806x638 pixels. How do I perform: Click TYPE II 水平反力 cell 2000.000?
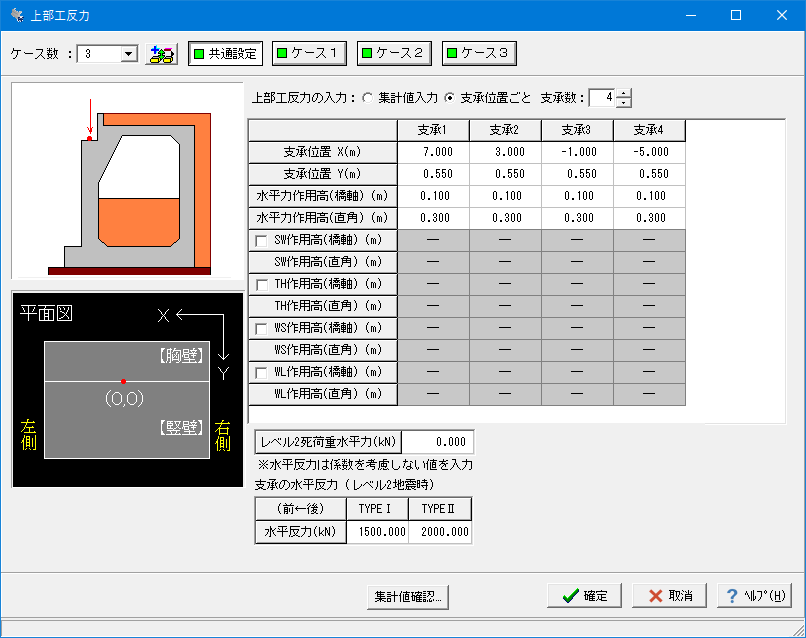440,532
